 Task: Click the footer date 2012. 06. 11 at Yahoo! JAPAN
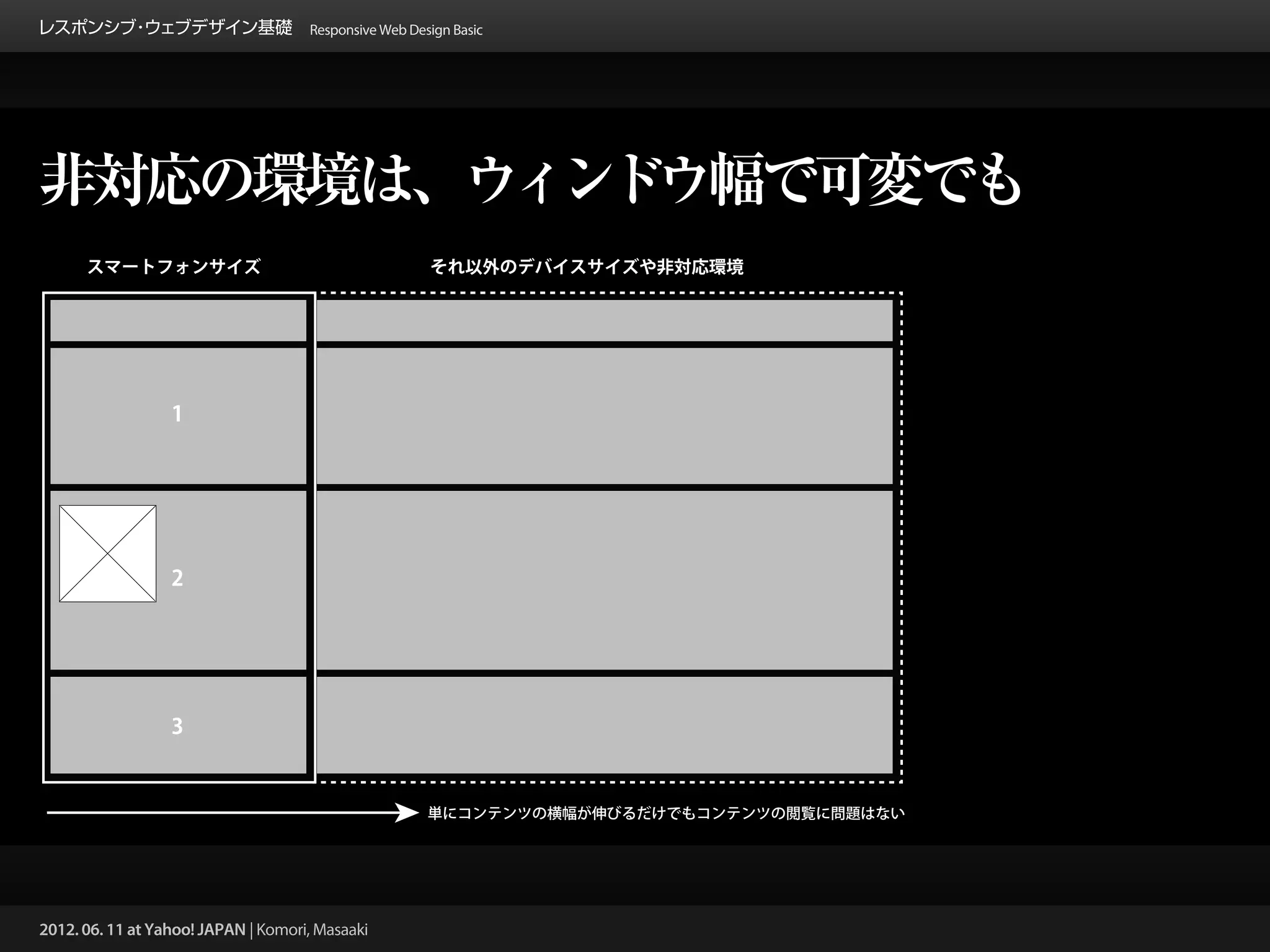pos(143,930)
